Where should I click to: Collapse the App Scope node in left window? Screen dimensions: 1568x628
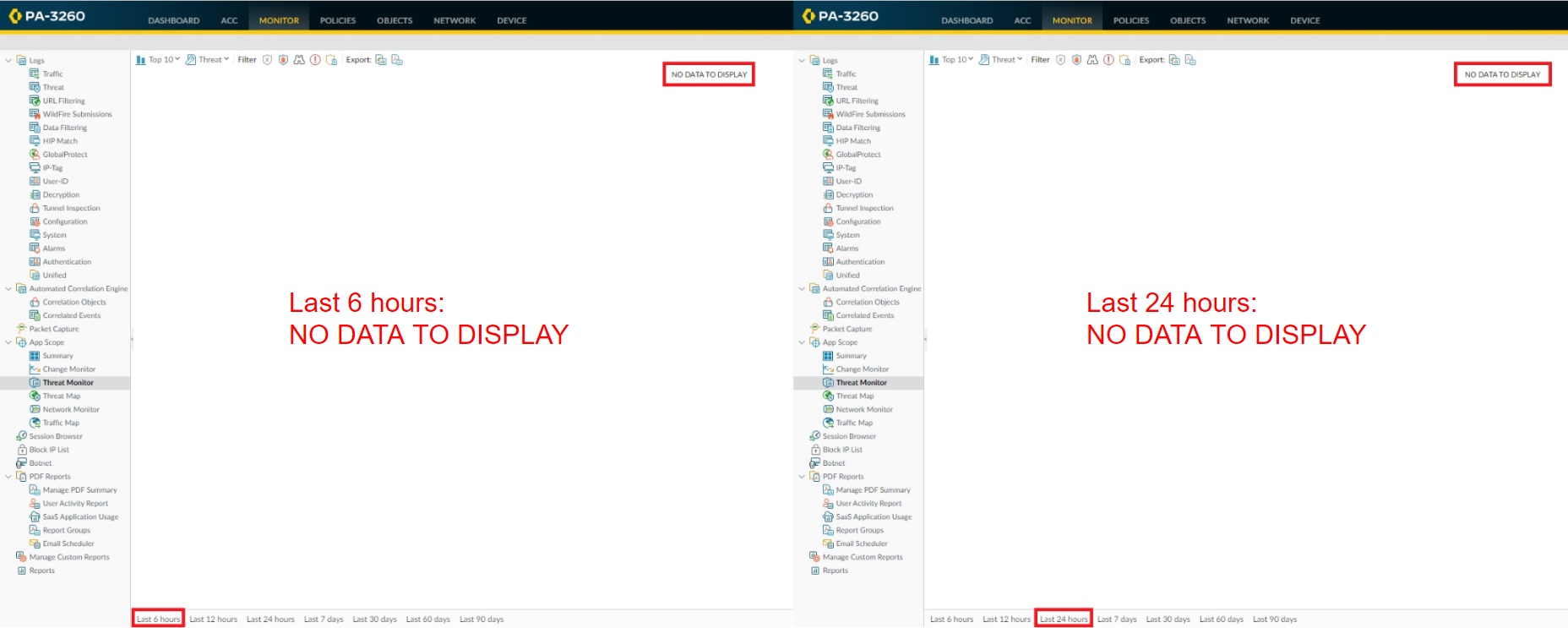tap(8, 342)
